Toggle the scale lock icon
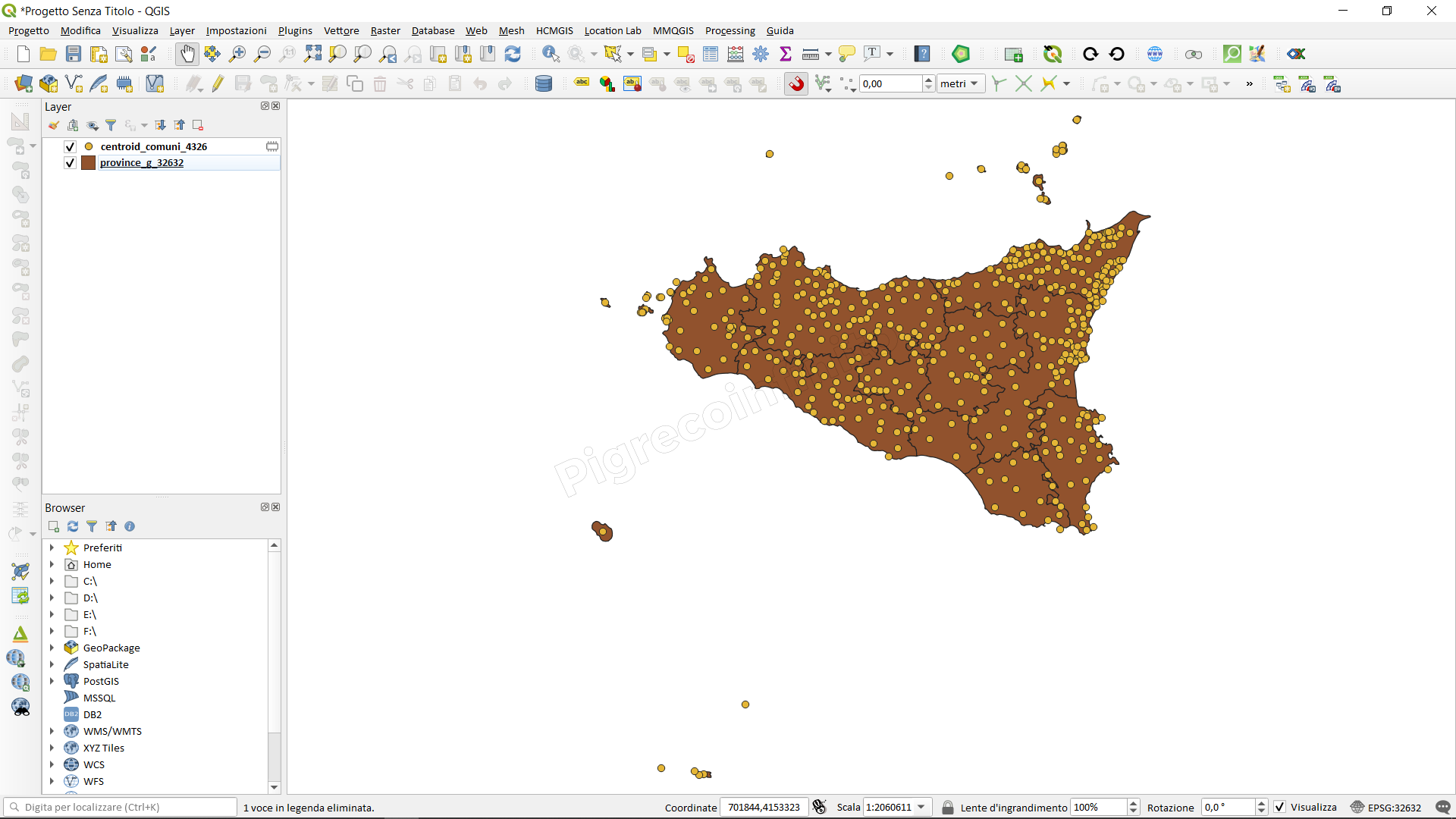1456x819 pixels. pos(948,807)
